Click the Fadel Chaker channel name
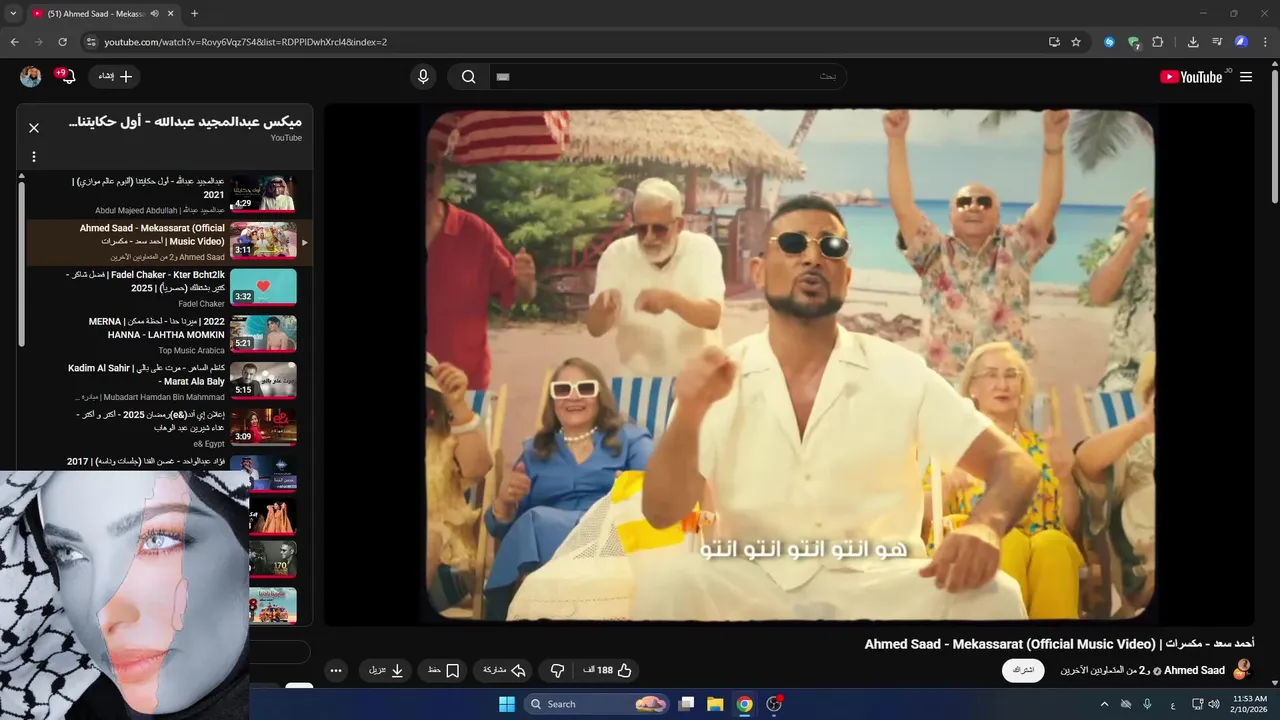Viewport: 1280px width, 720px height. point(202,304)
